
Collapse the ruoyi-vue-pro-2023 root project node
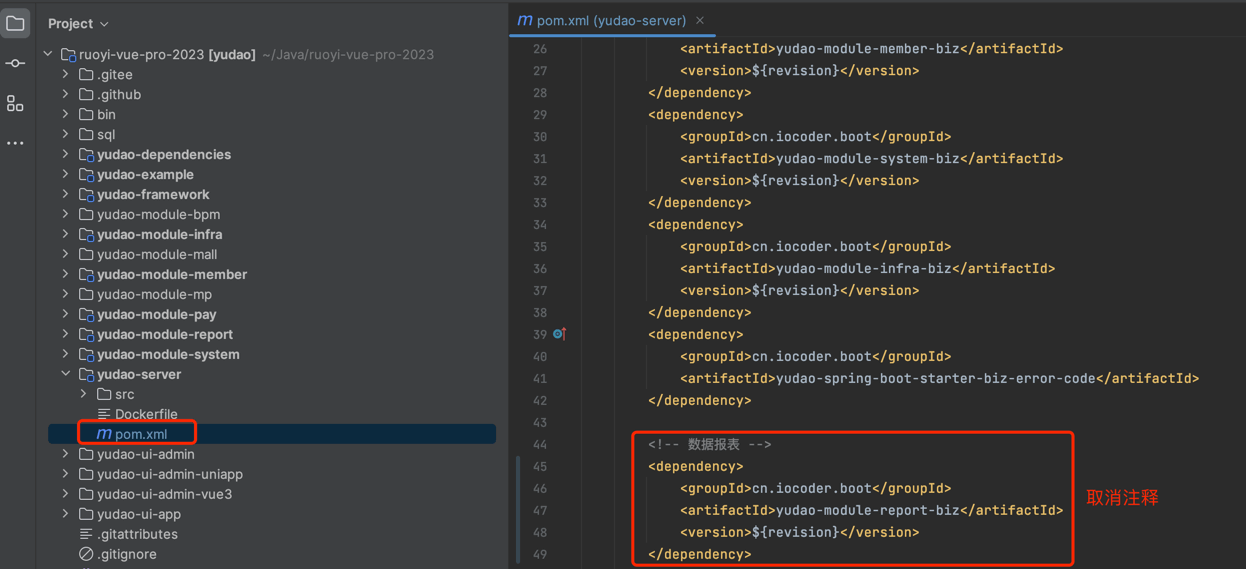tap(48, 54)
